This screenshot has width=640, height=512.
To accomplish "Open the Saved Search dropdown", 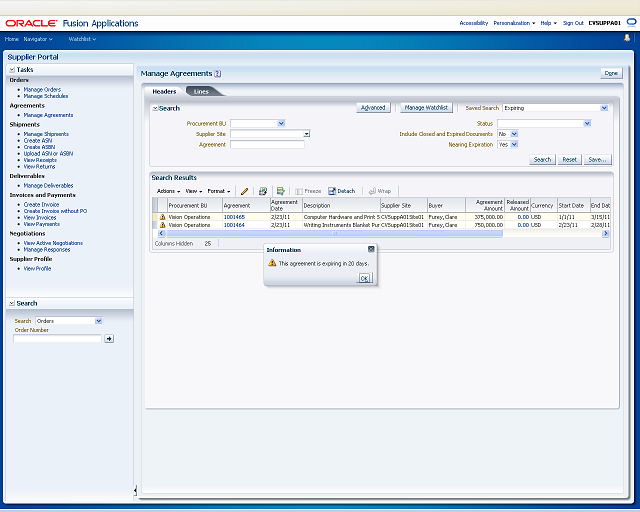I will [604, 108].
